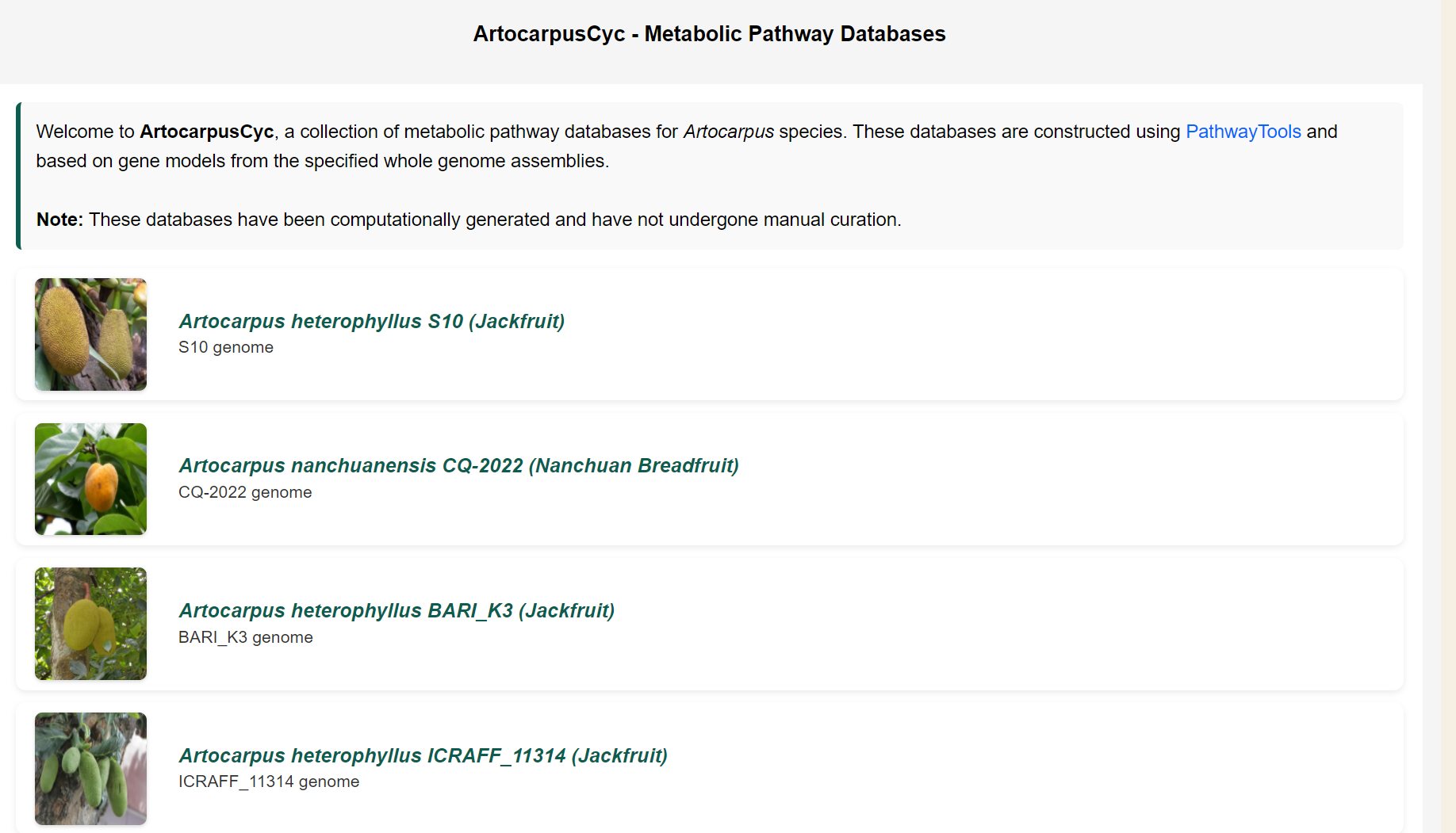Click the ArtocarpusCyc Metabolic Pathway Databases heading

pyautogui.click(x=709, y=34)
